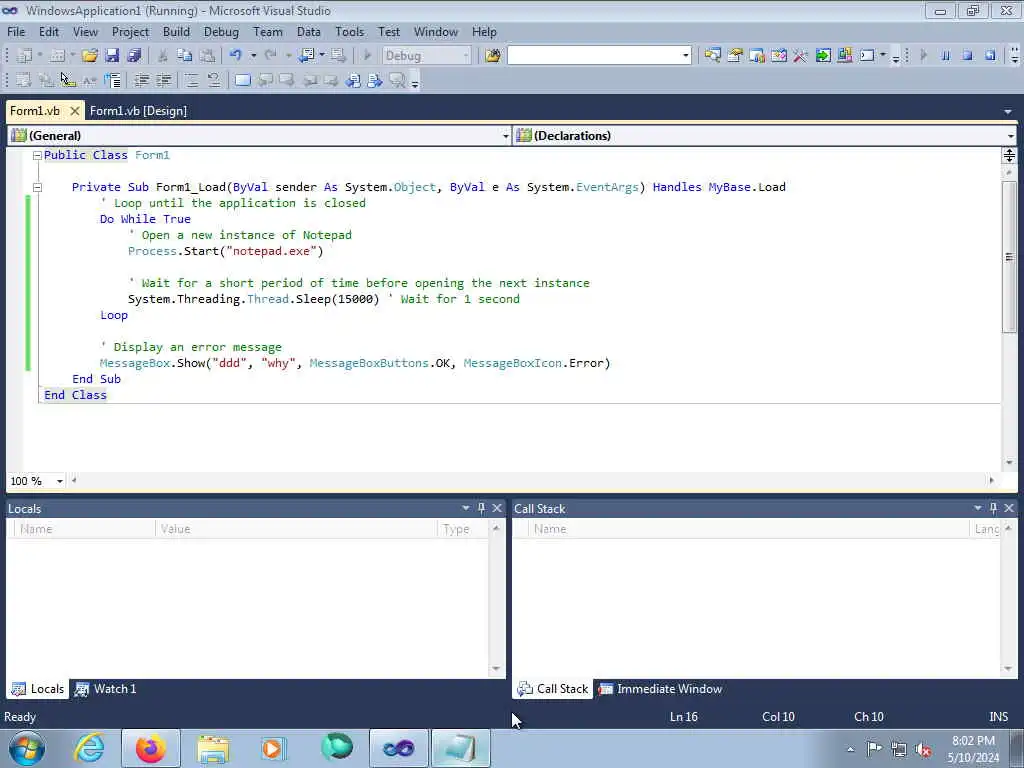Click the editor vertical scrollbar thumb
This screenshot has width=1024, height=768.
click(1009, 257)
